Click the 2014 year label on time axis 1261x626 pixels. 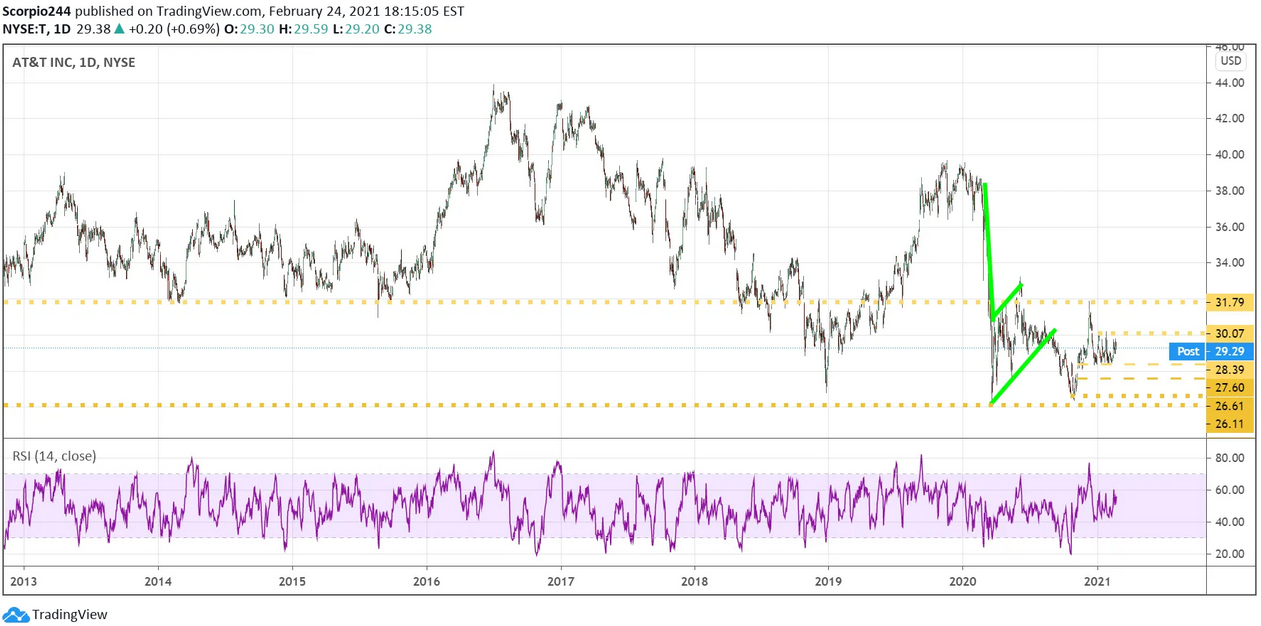coord(157,580)
